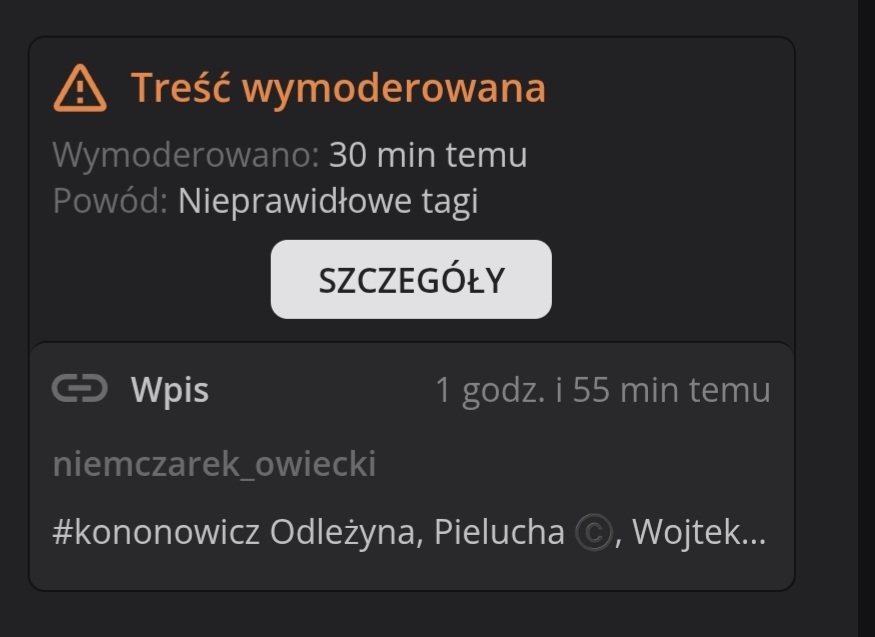Click the dark vertical strip at the right edge
Image resolution: width=875 pixels, height=637 pixels.
866,318
